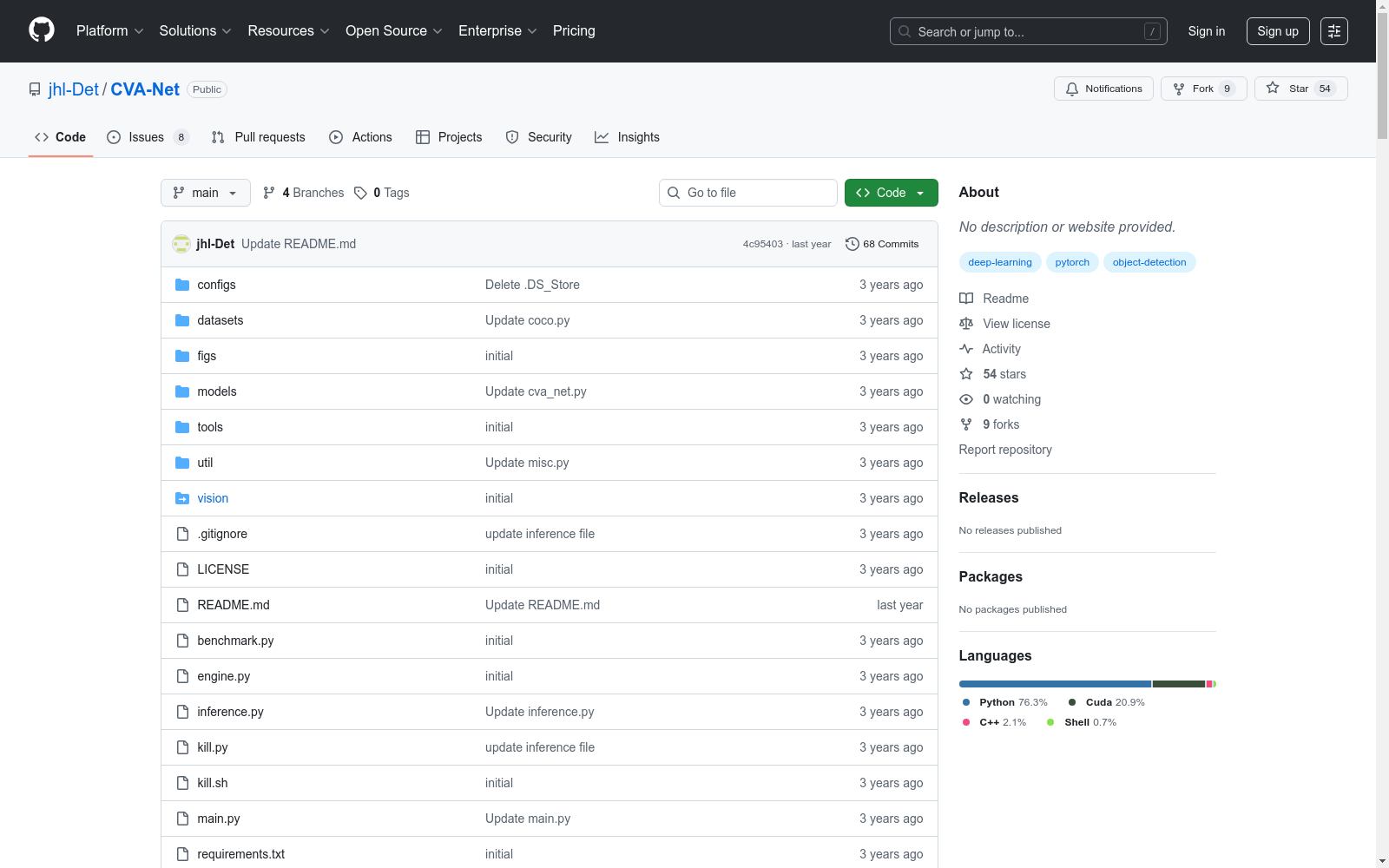Open the main branch selector dropdown

(x=206, y=193)
